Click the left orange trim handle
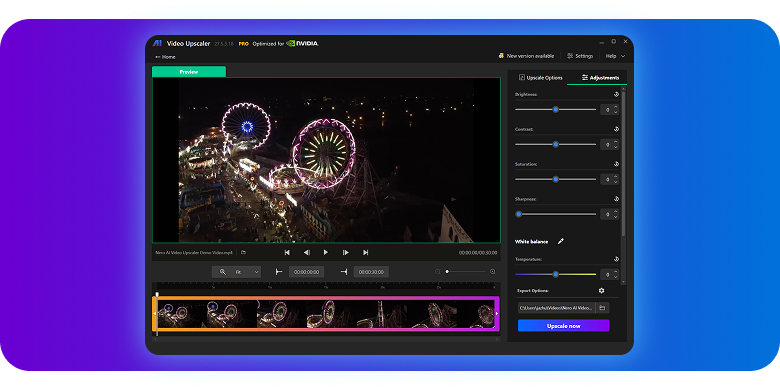The width and height of the screenshot is (780, 390). coord(155,314)
